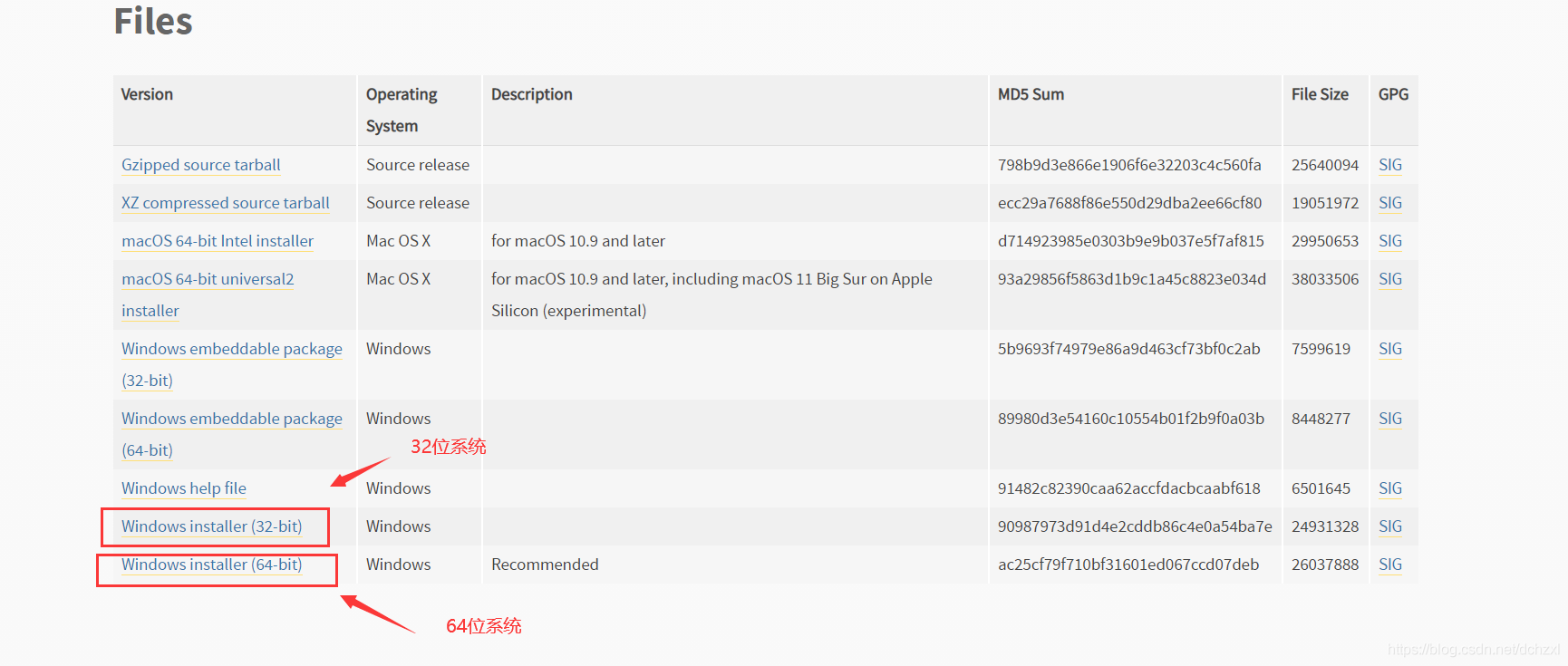Click SIG for macOS universal2 installer
The width and height of the screenshot is (1568, 666).
[x=1389, y=279]
